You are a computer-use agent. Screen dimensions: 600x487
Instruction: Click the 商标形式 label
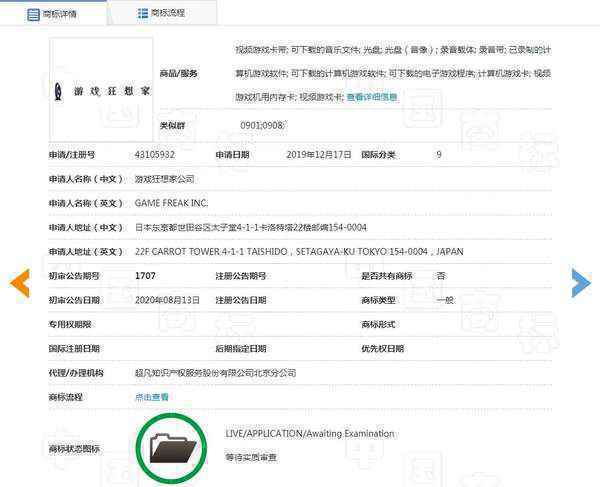pos(378,324)
